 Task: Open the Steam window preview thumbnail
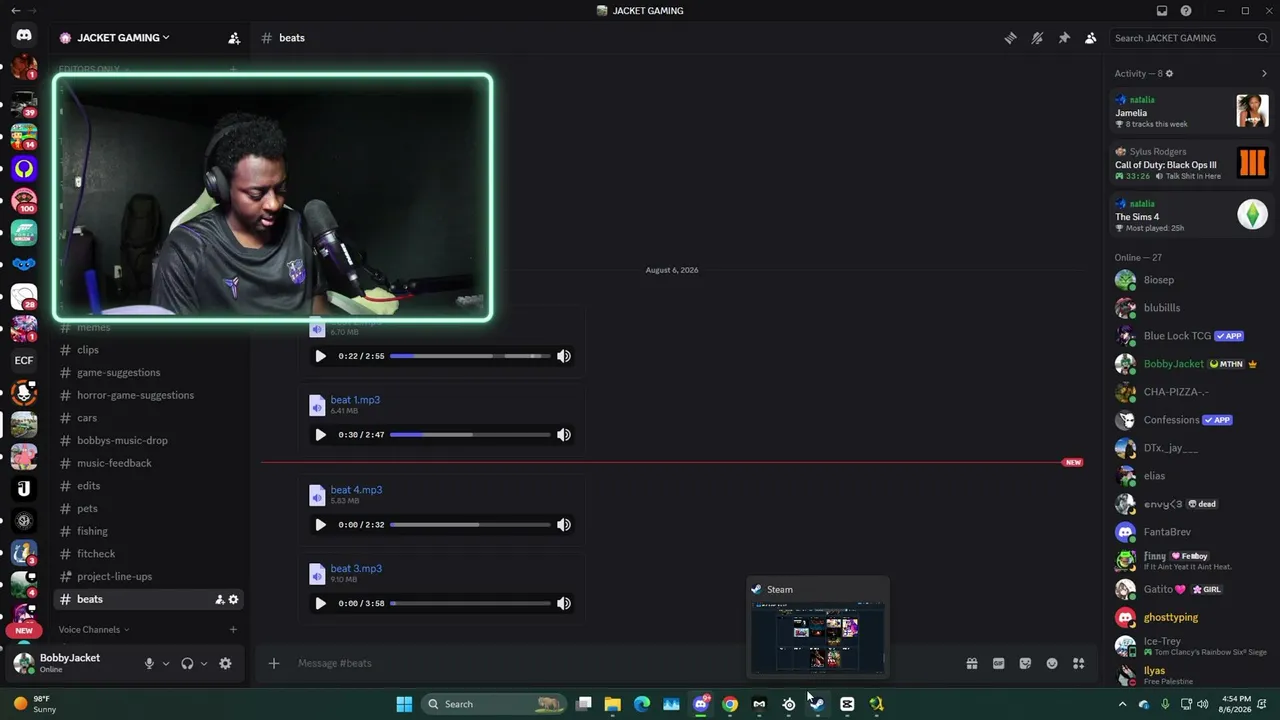coord(818,640)
